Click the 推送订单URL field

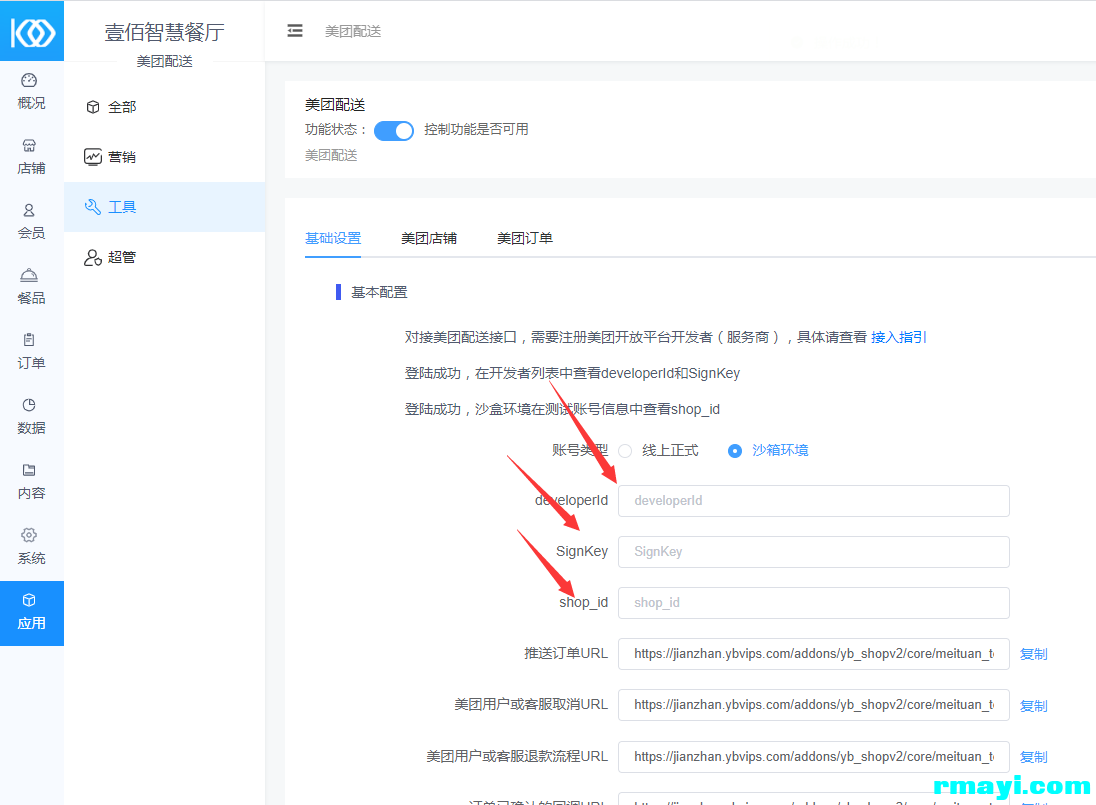[814, 654]
